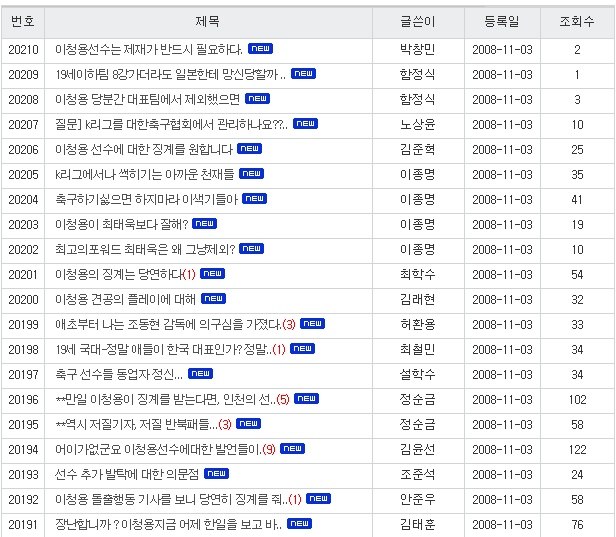
Task: Click new badge on post 20196
Action: (306, 398)
